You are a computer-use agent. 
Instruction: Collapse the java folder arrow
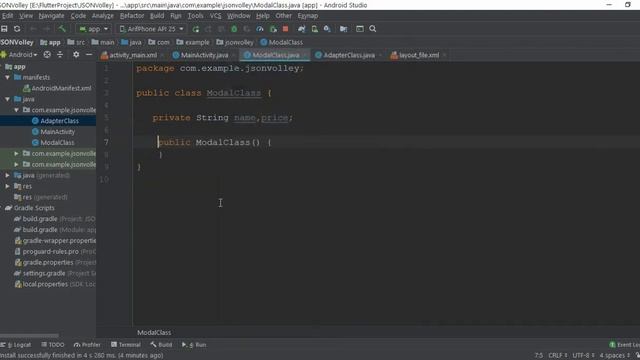tap(7, 99)
